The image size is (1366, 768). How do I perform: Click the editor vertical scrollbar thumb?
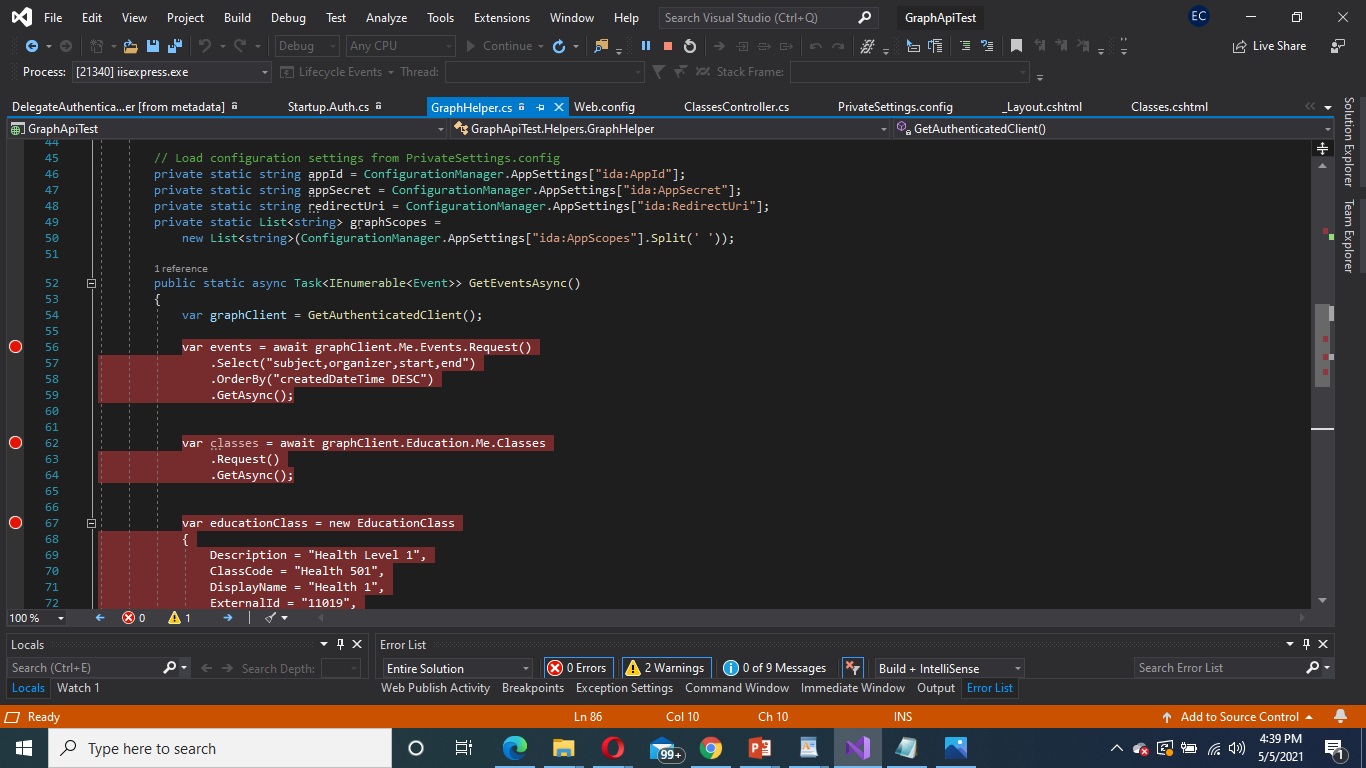coord(1322,343)
